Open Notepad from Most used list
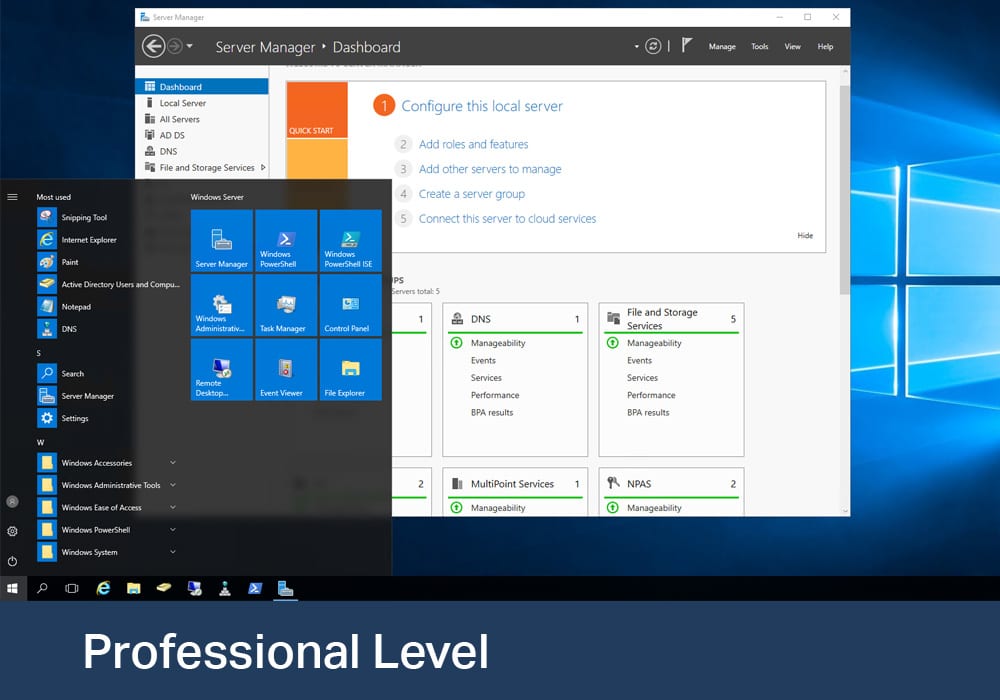This screenshot has width=1000, height=700. tap(108, 307)
